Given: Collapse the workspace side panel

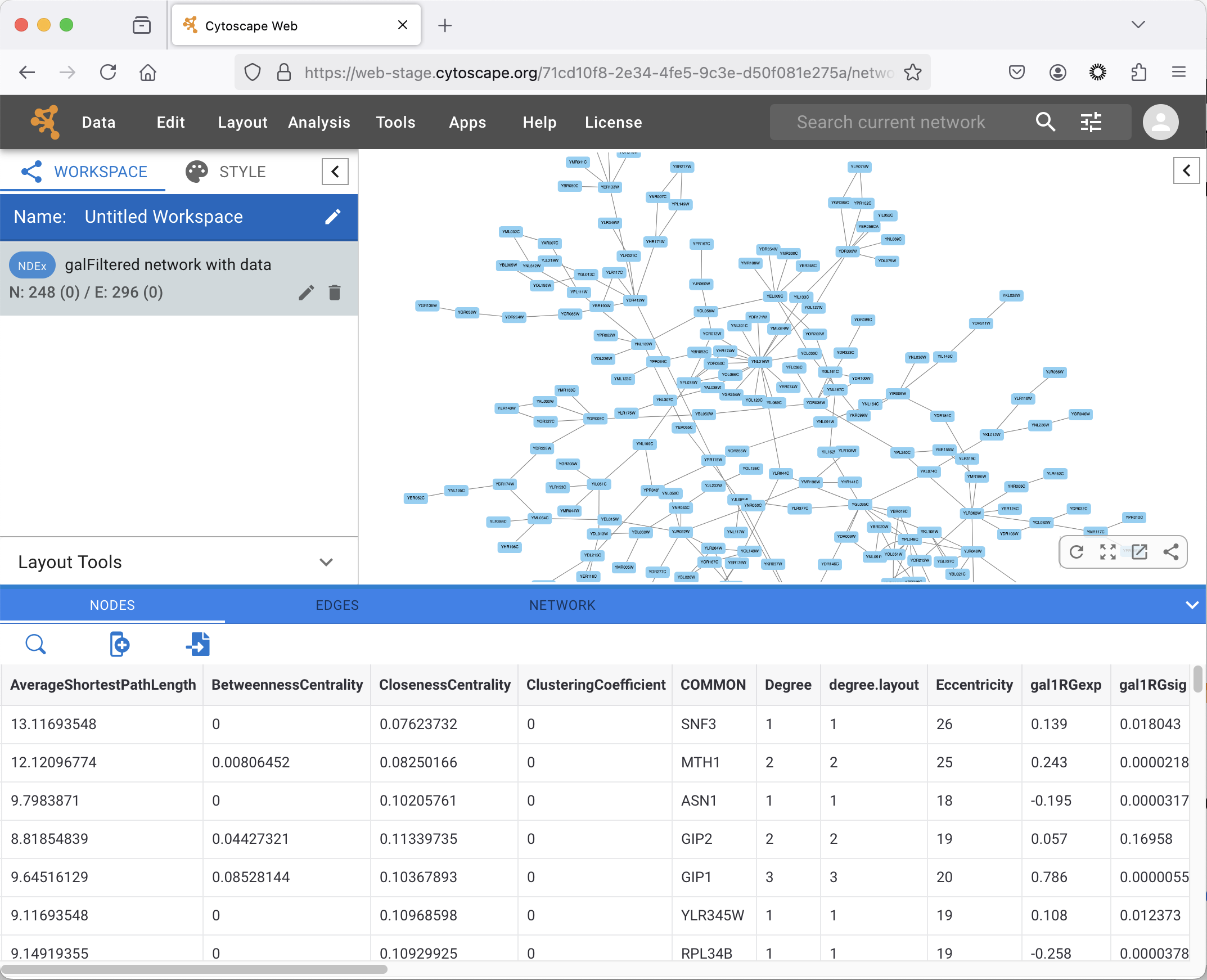Looking at the screenshot, I should (x=335, y=171).
